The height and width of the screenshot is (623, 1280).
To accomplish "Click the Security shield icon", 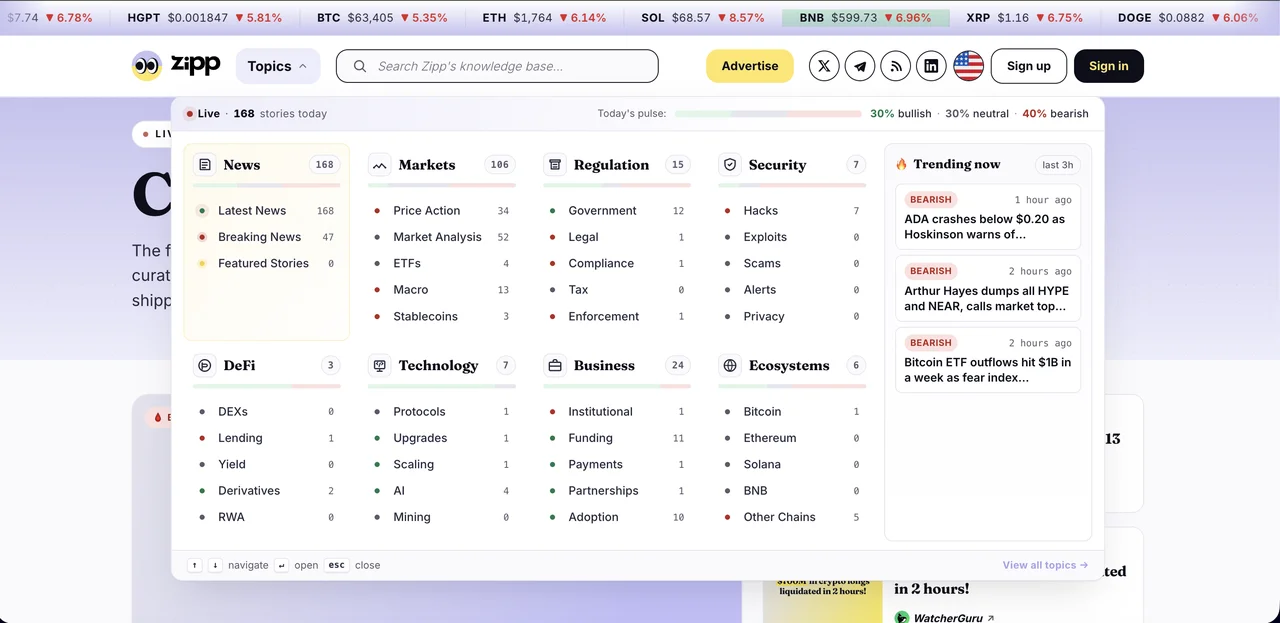I will [730, 165].
